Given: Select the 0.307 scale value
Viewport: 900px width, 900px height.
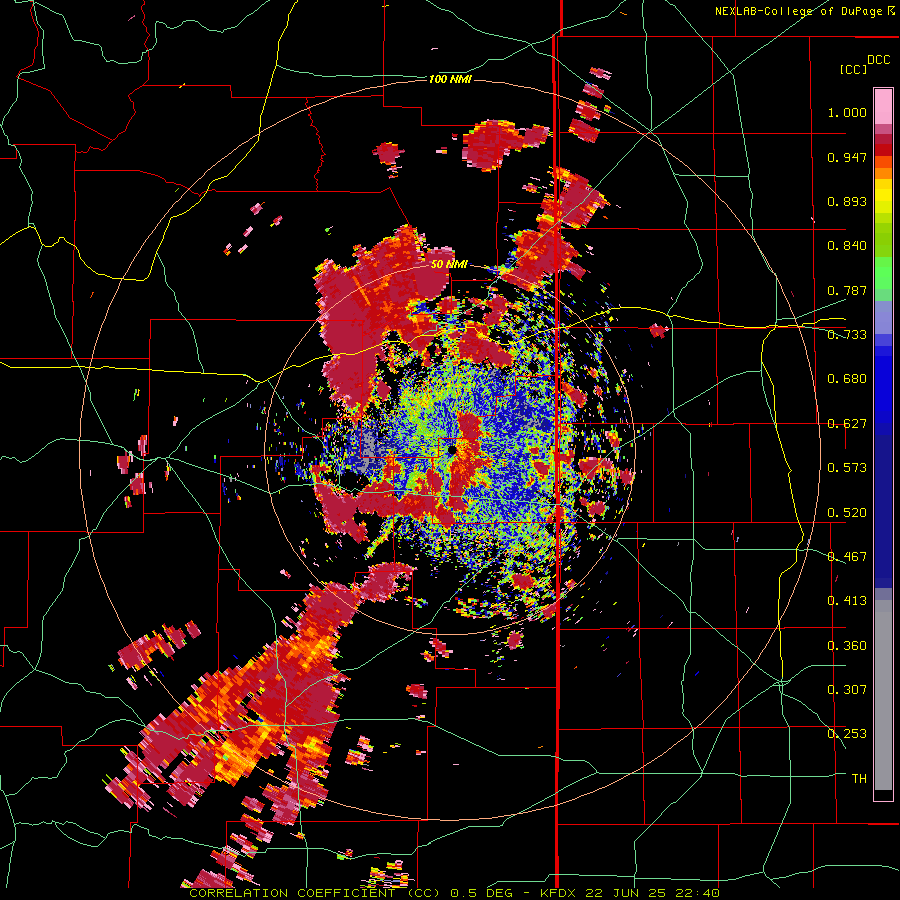Looking at the screenshot, I should (847, 690).
